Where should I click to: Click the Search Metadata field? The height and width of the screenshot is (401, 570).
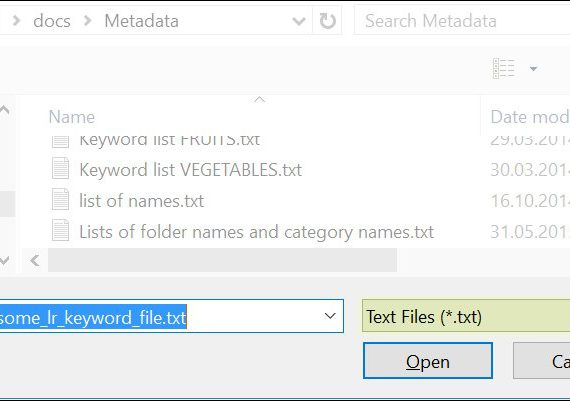[x=462, y=21]
